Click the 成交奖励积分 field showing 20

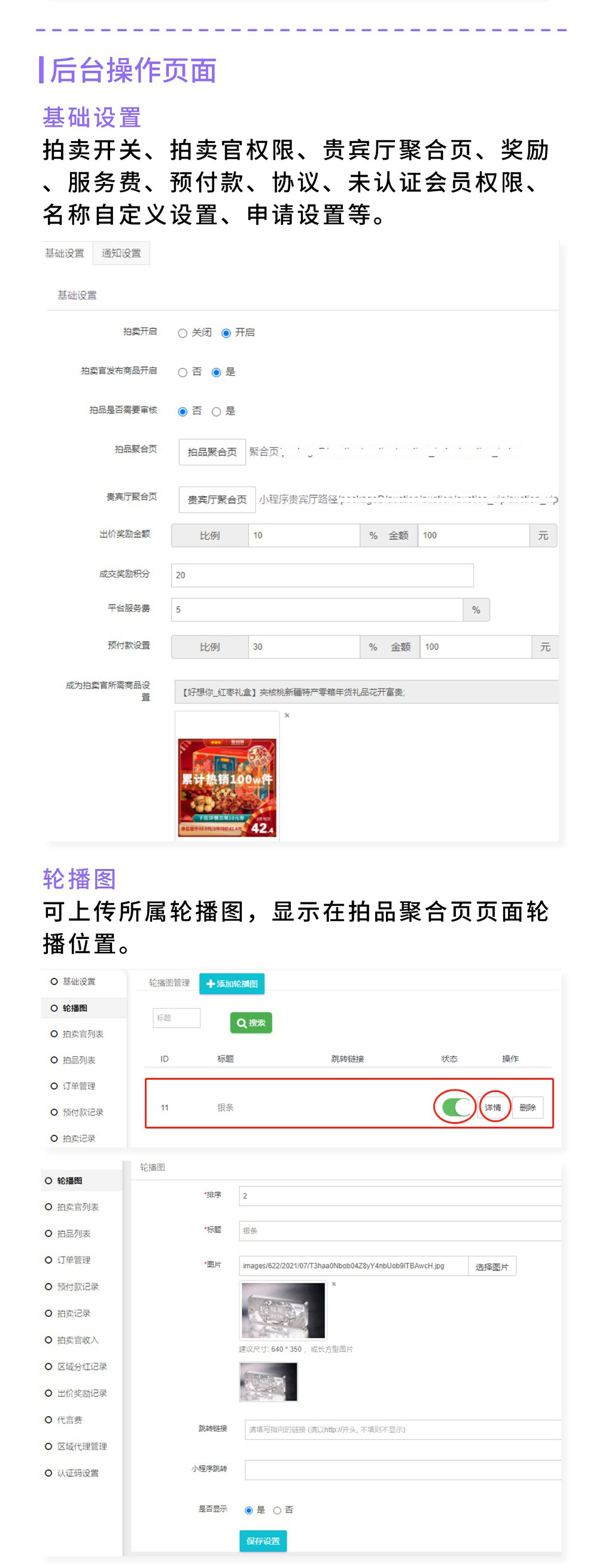(323, 575)
